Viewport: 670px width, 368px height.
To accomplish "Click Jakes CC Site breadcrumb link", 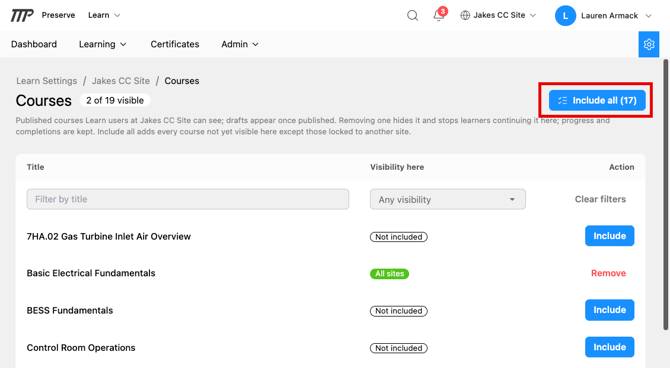I will click(121, 81).
